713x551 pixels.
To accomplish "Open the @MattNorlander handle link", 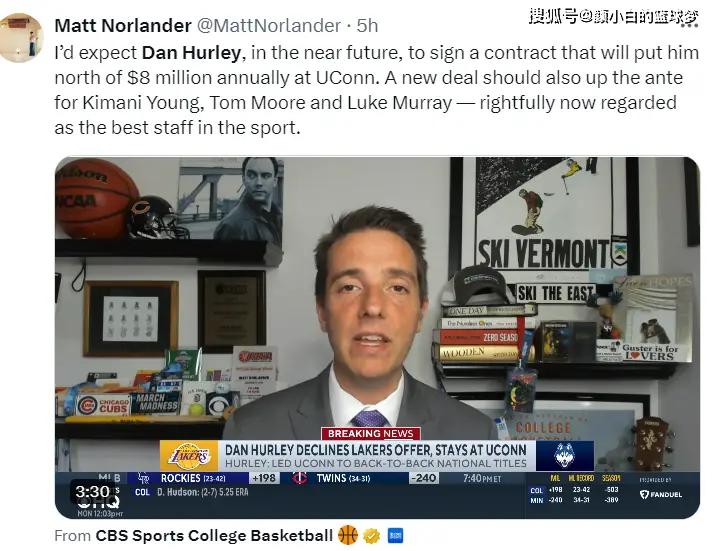I will click(268, 26).
